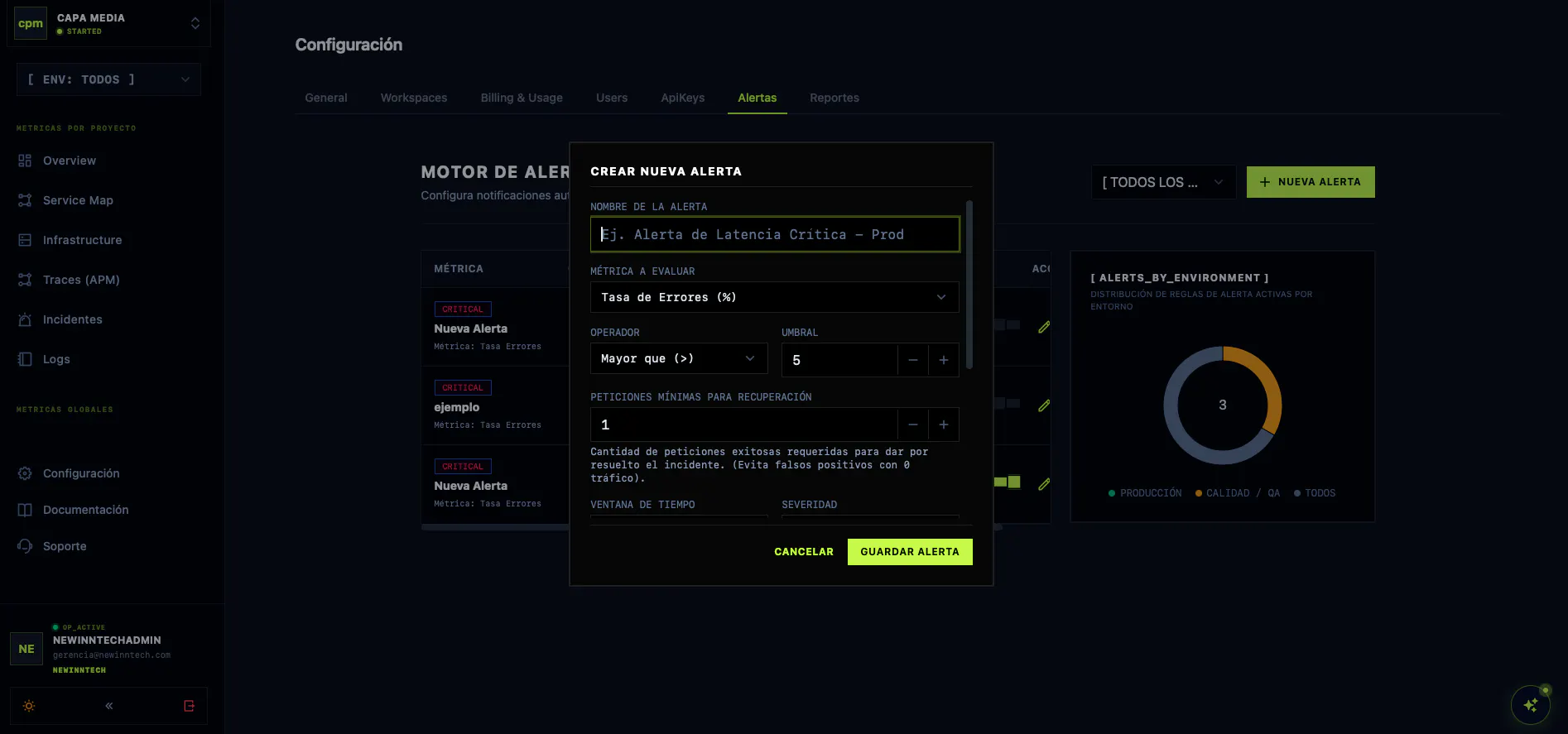The height and width of the screenshot is (734, 1568).
Task: Switch to the Workspaces tab
Action: tap(414, 98)
